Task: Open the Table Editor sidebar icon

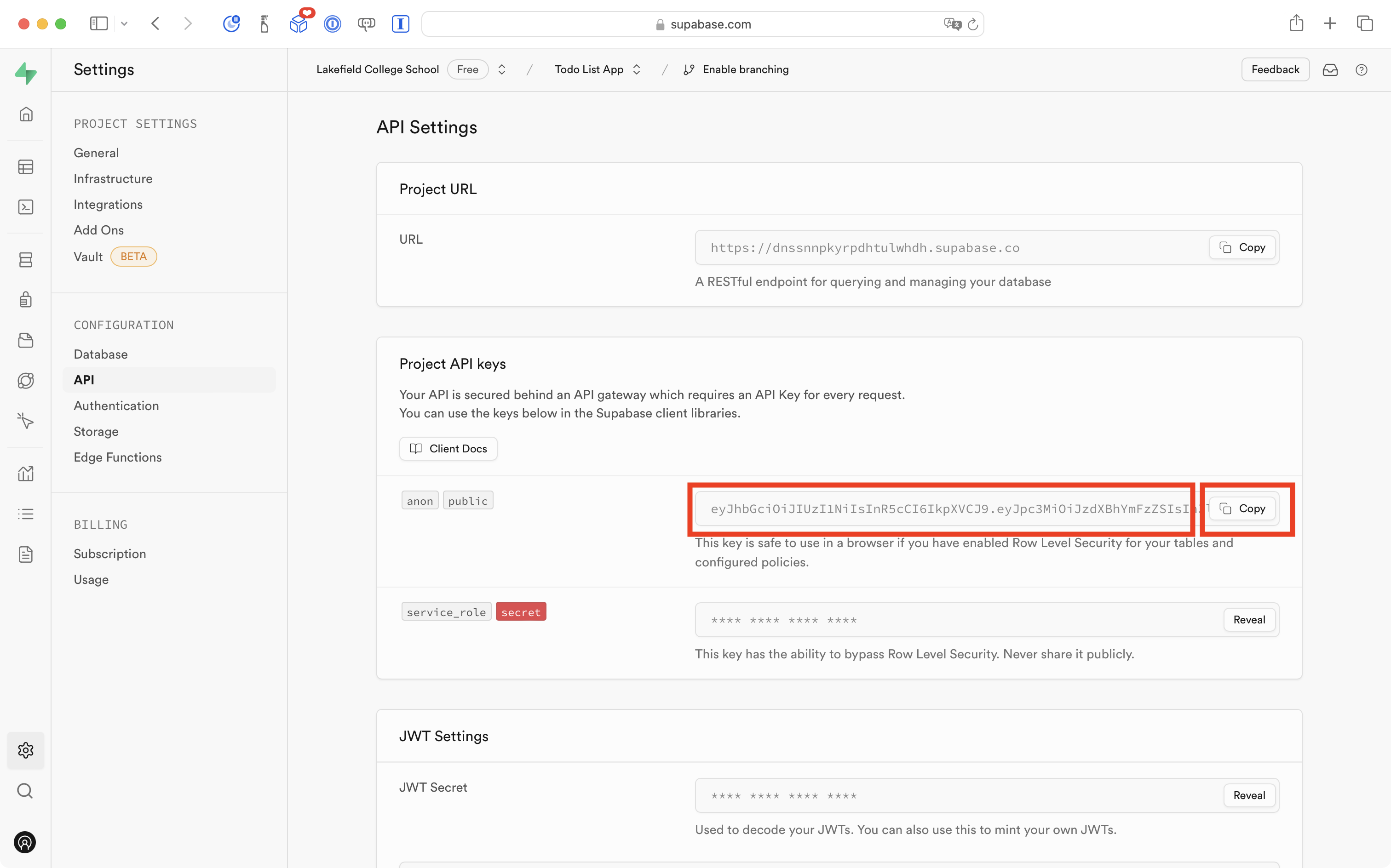Action: pyautogui.click(x=26, y=167)
